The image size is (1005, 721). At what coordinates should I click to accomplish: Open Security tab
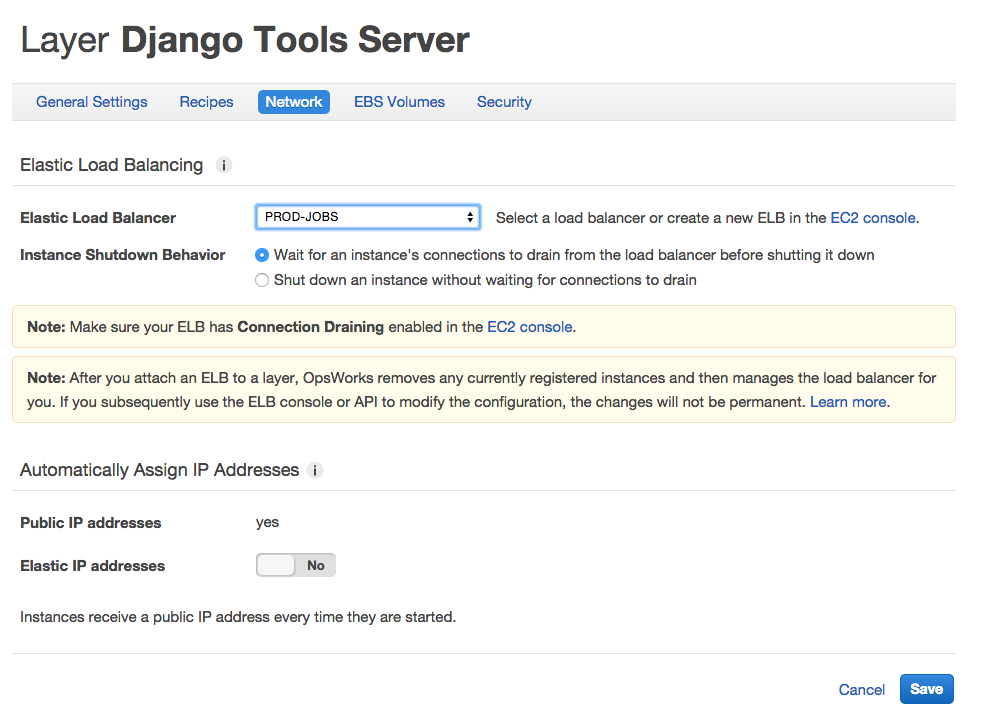[x=504, y=102]
